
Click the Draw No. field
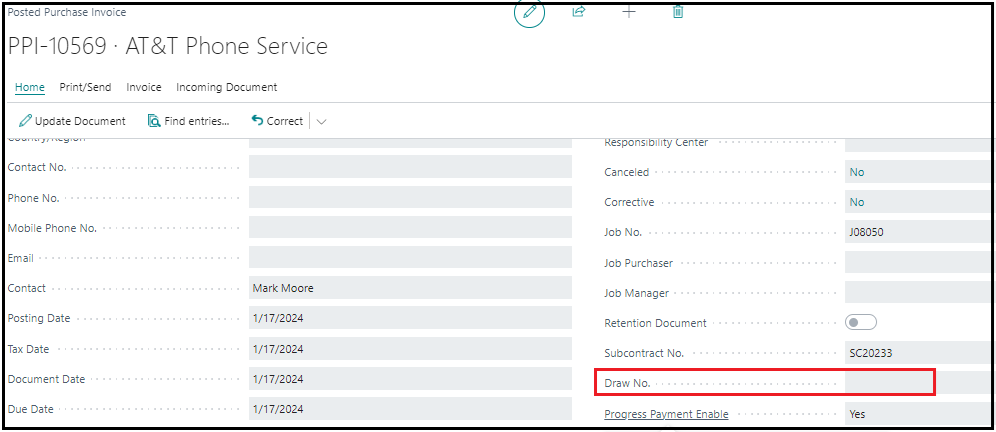888,383
